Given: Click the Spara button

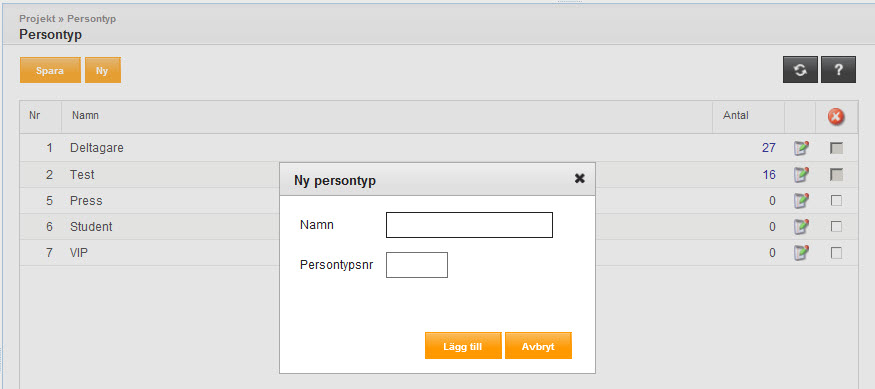Looking at the screenshot, I should click(x=50, y=70).
